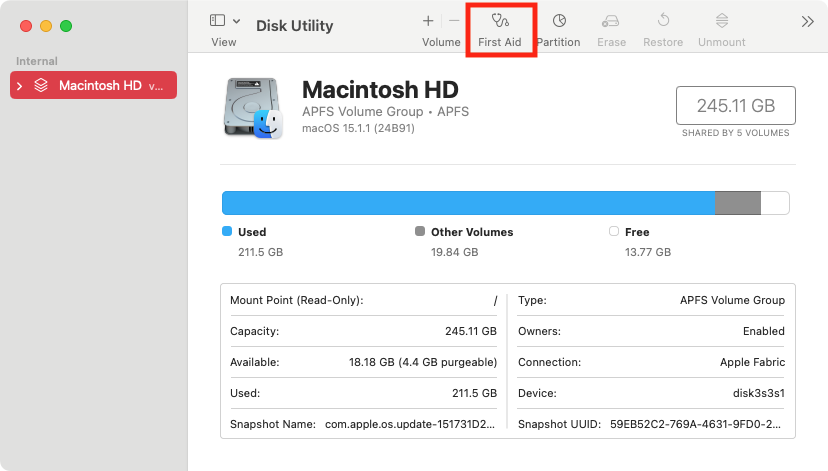Click the 'Mount Point (Read-Only):' row
The height and width of the screenshot is (471, 828).
tap(363, 300)
